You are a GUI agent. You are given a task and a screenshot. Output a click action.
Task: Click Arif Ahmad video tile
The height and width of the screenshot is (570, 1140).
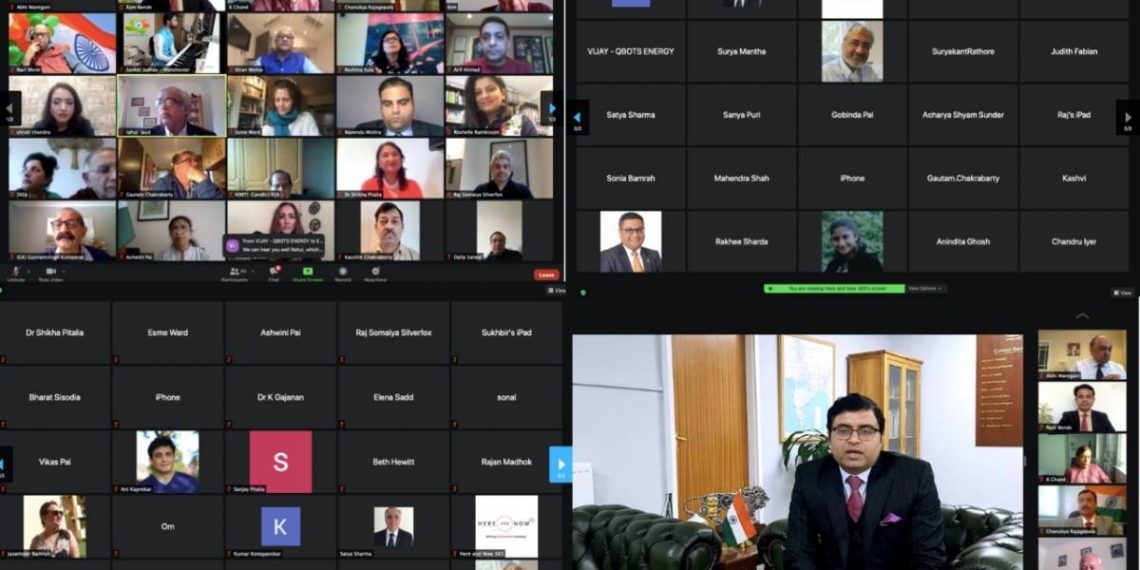(499, 44)
